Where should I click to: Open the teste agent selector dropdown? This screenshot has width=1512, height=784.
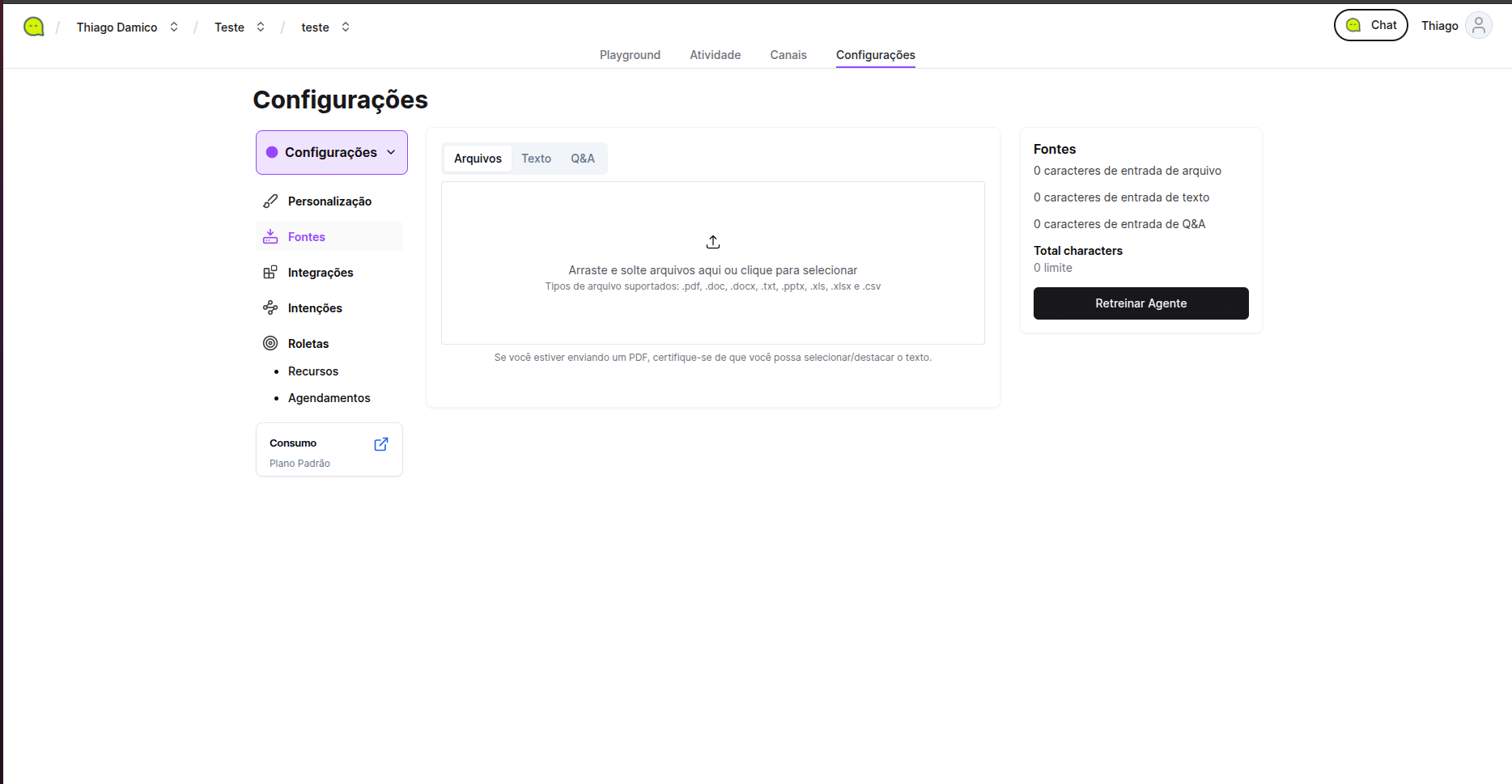[325, 28]
